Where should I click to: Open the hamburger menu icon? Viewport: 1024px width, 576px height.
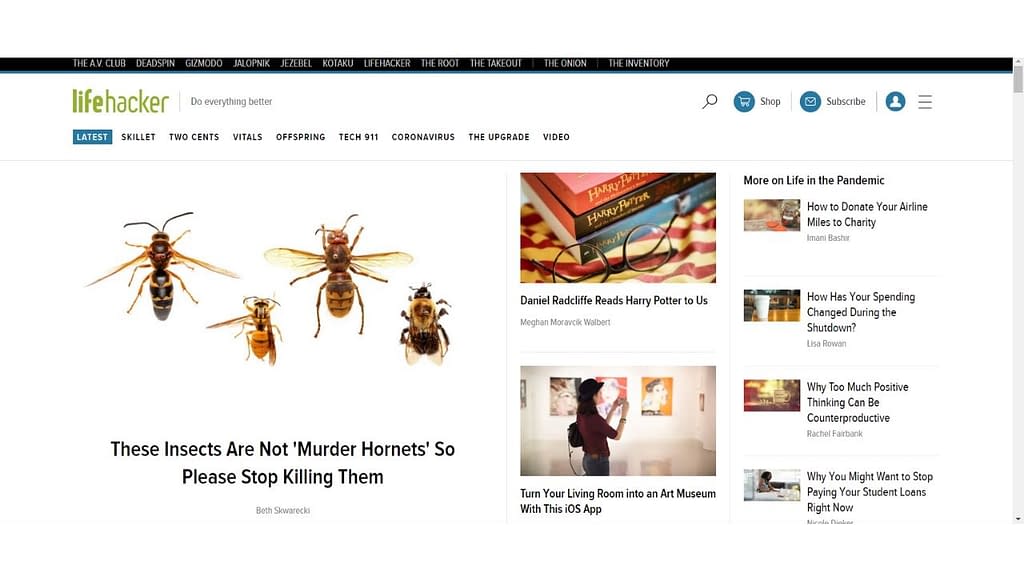pyautogui.click(x=925, y=101)
